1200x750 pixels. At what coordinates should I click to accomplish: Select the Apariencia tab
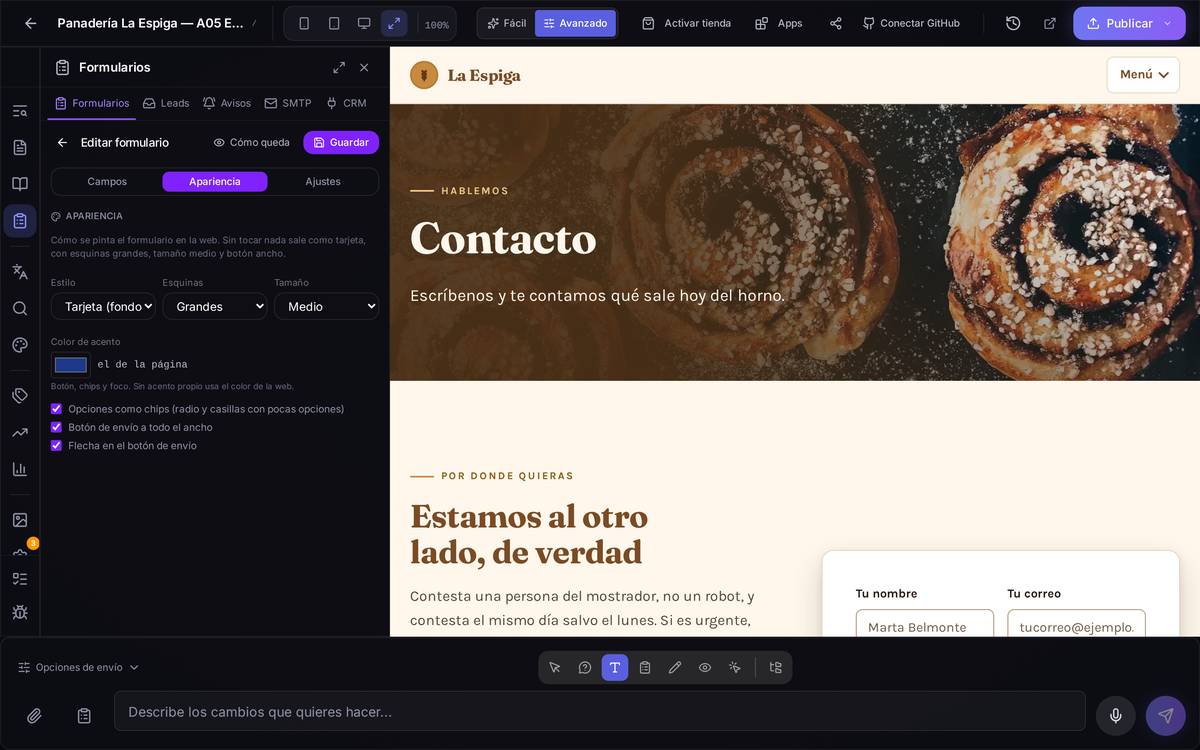point(215,181)
